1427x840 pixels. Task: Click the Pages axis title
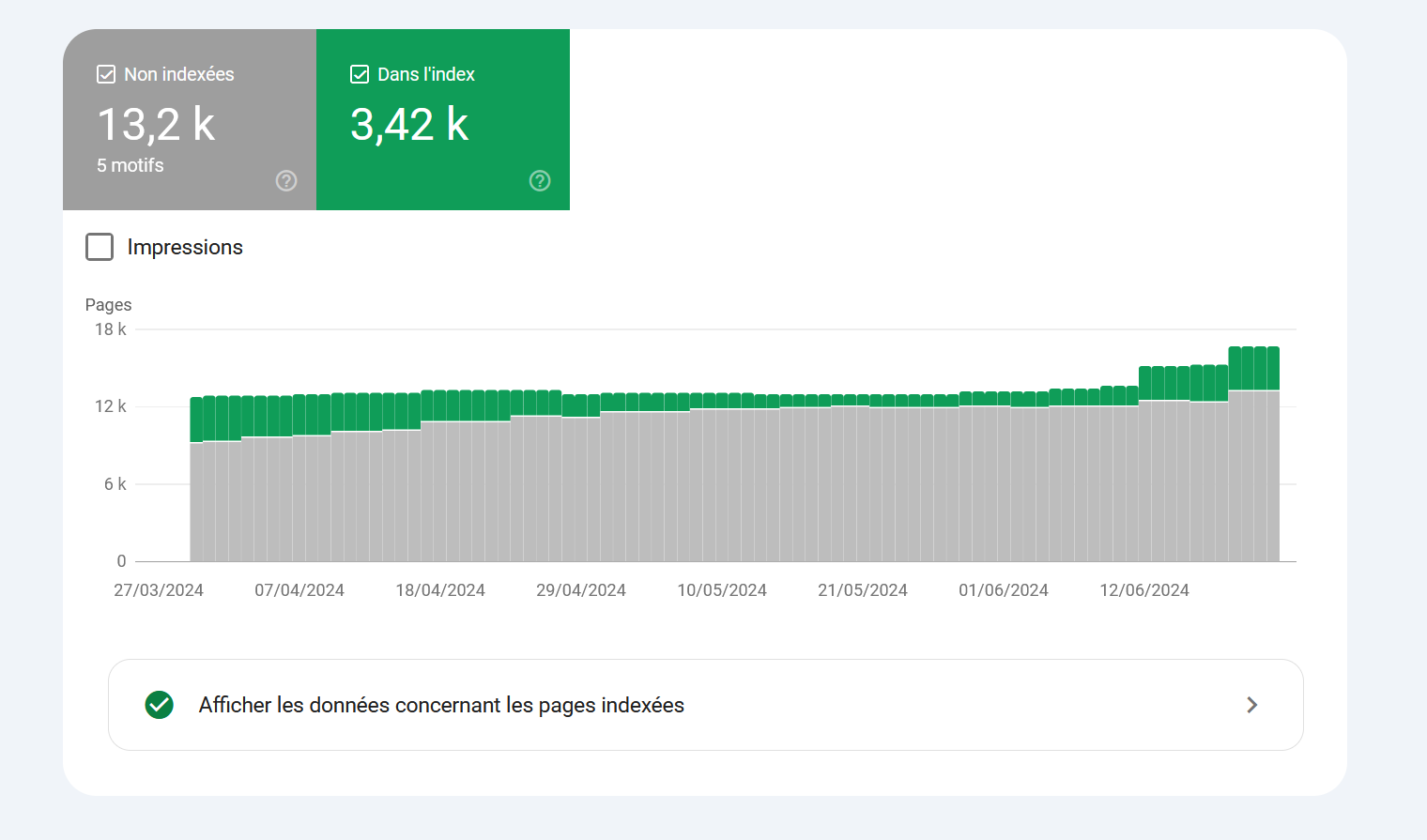pos(108,305)
